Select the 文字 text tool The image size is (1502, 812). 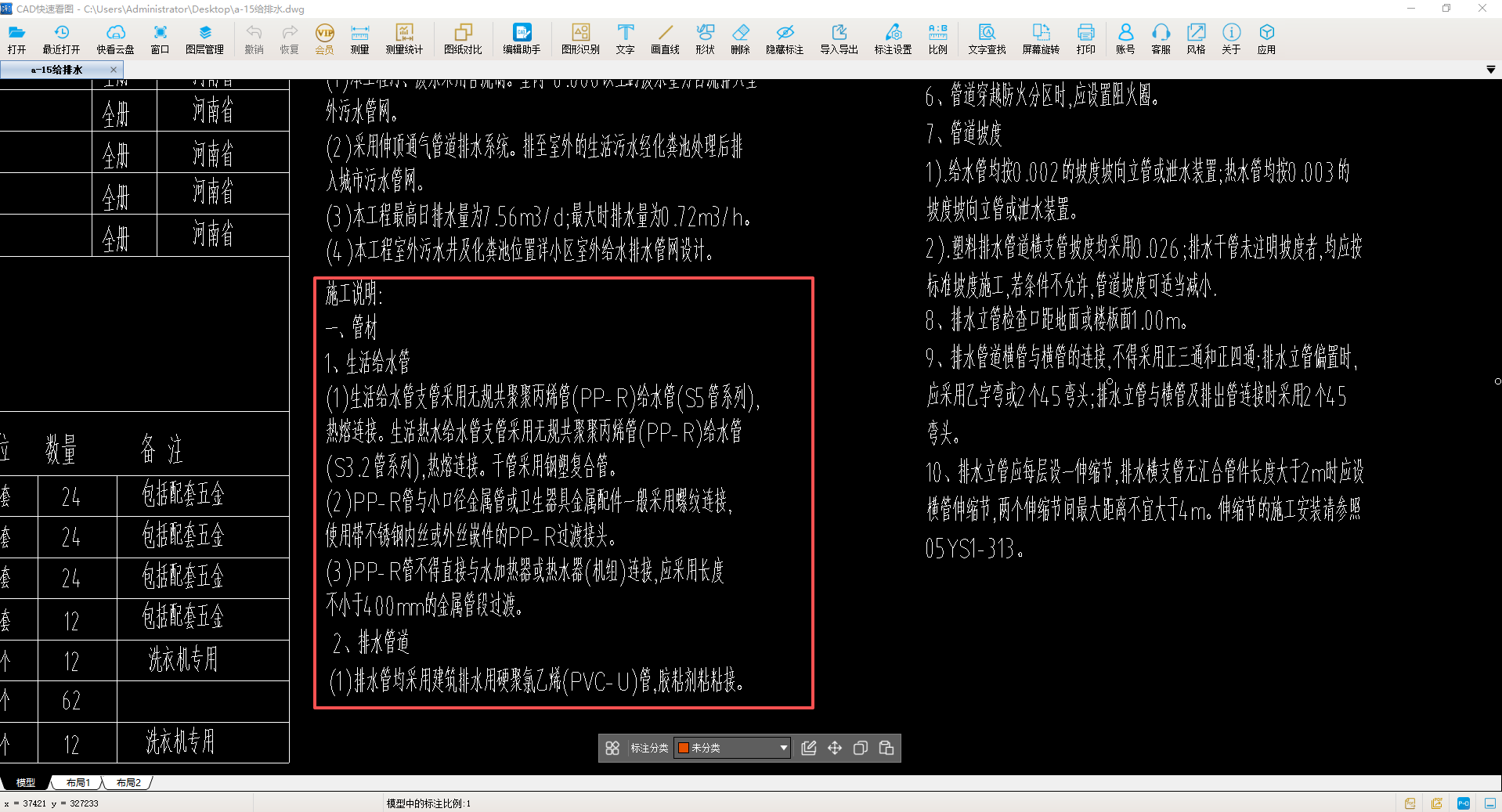pyautogui.click(x=625, y=38)
